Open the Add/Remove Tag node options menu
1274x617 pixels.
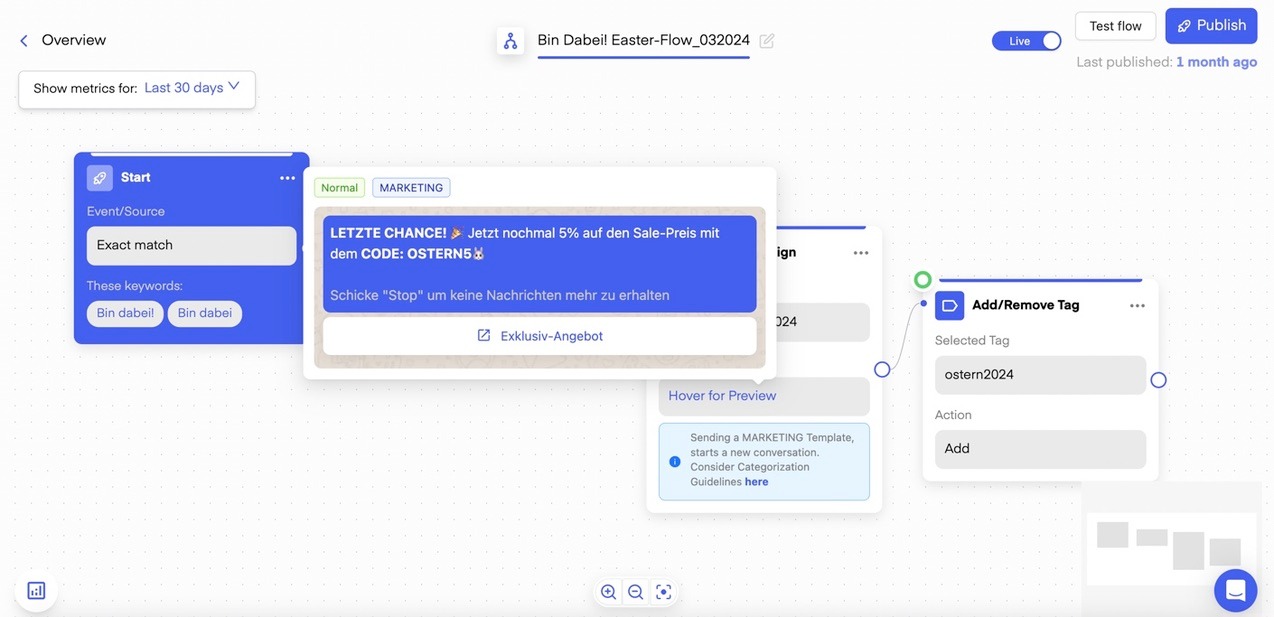[x=1137, y=306]
